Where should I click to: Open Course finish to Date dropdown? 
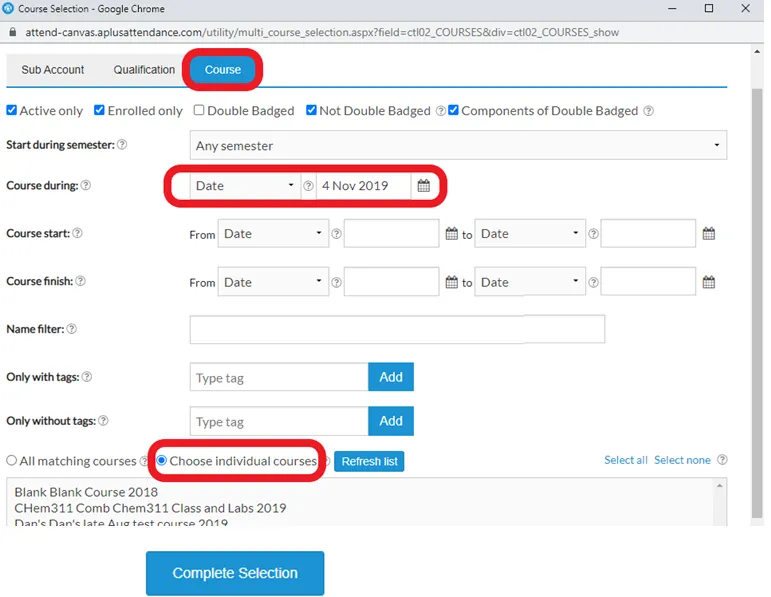pos(530,282)
